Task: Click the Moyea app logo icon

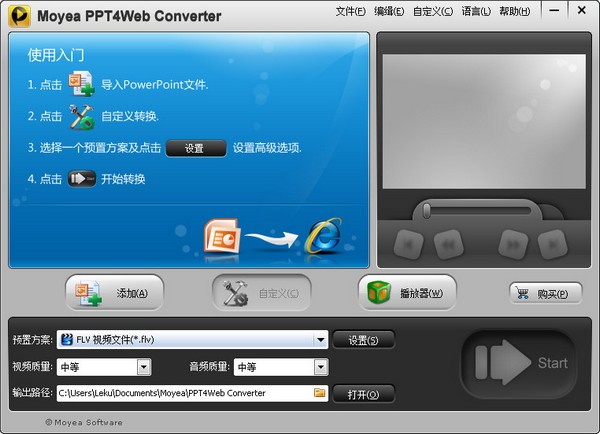Action: click(x=20, y=16)
